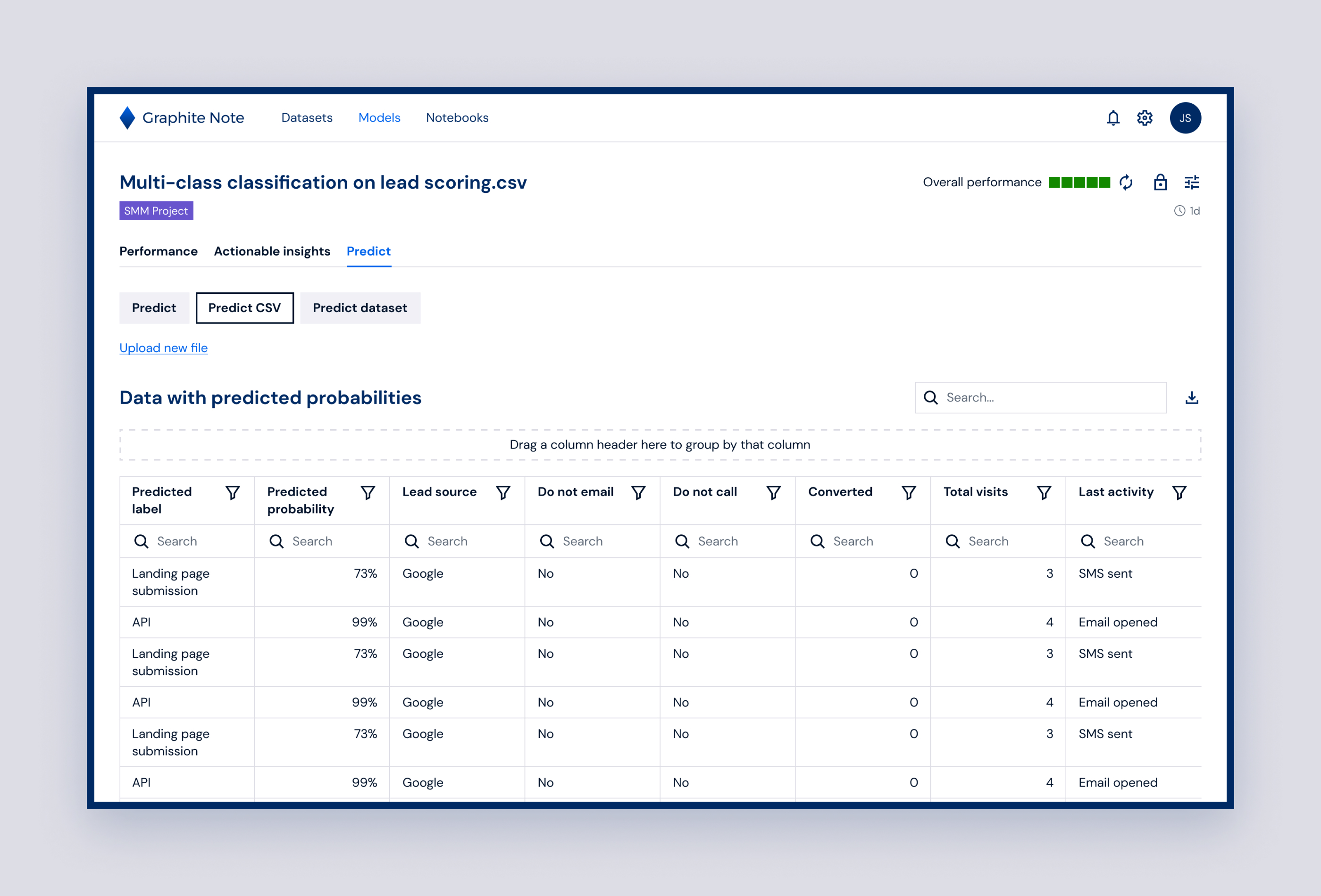The image size is (1321, 896).
Task: Filter the Lead source column
Action: pyautogui.click(x=503, y=493)
